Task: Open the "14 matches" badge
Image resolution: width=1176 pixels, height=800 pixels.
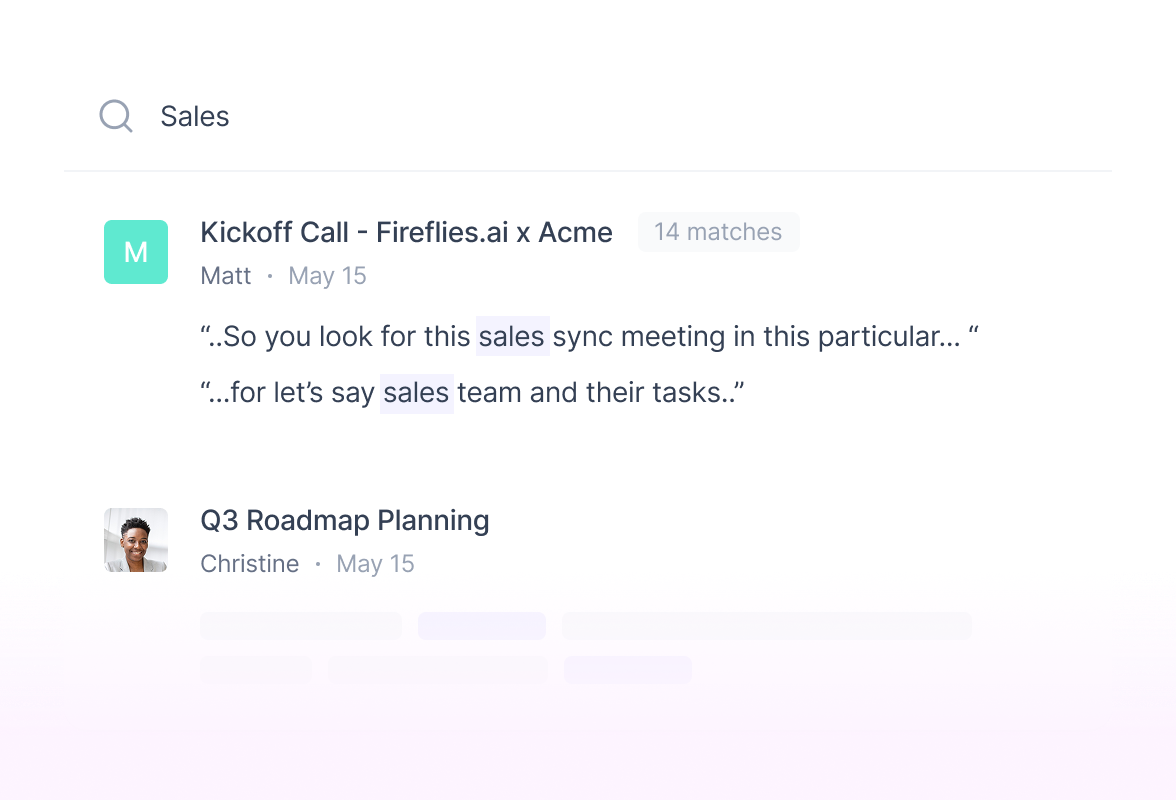Action: (718, 232)
